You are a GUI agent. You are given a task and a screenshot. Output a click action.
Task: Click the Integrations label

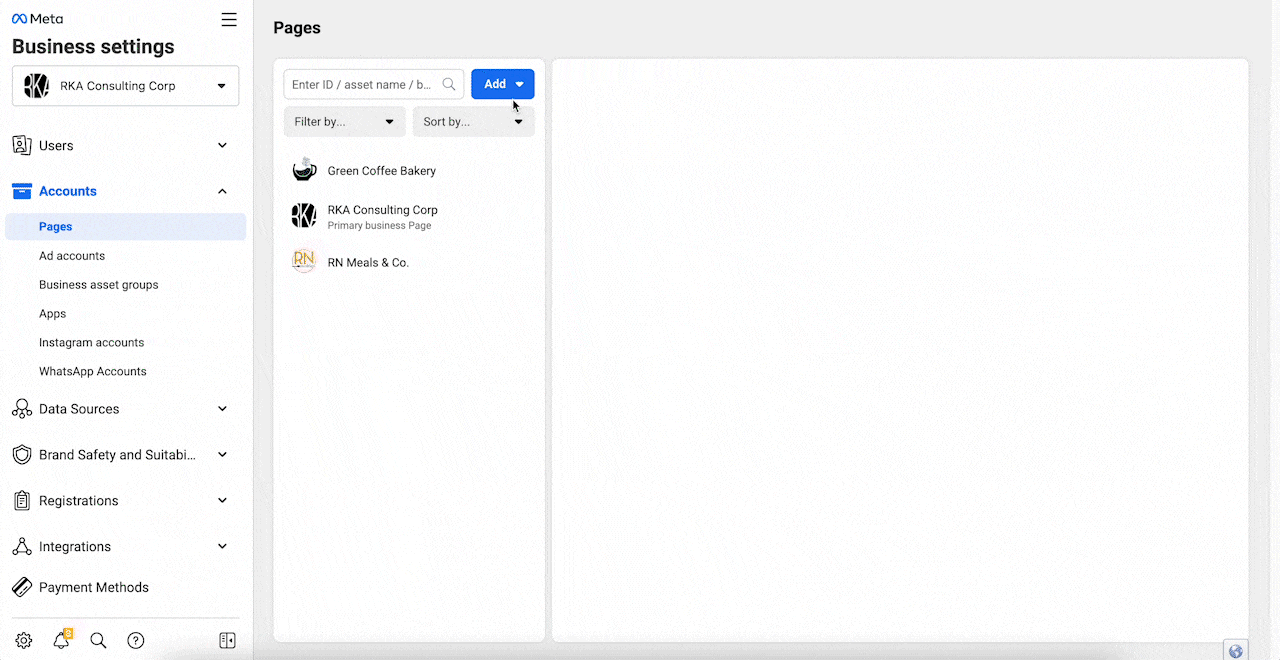click(75, 547)
